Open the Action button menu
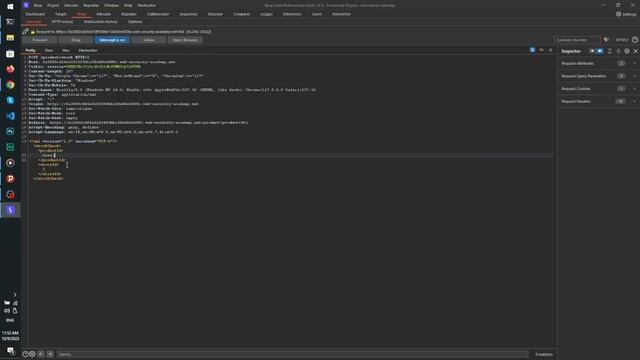Image resolution: width=640 pixels, height=360 pixels. point(149,40)
